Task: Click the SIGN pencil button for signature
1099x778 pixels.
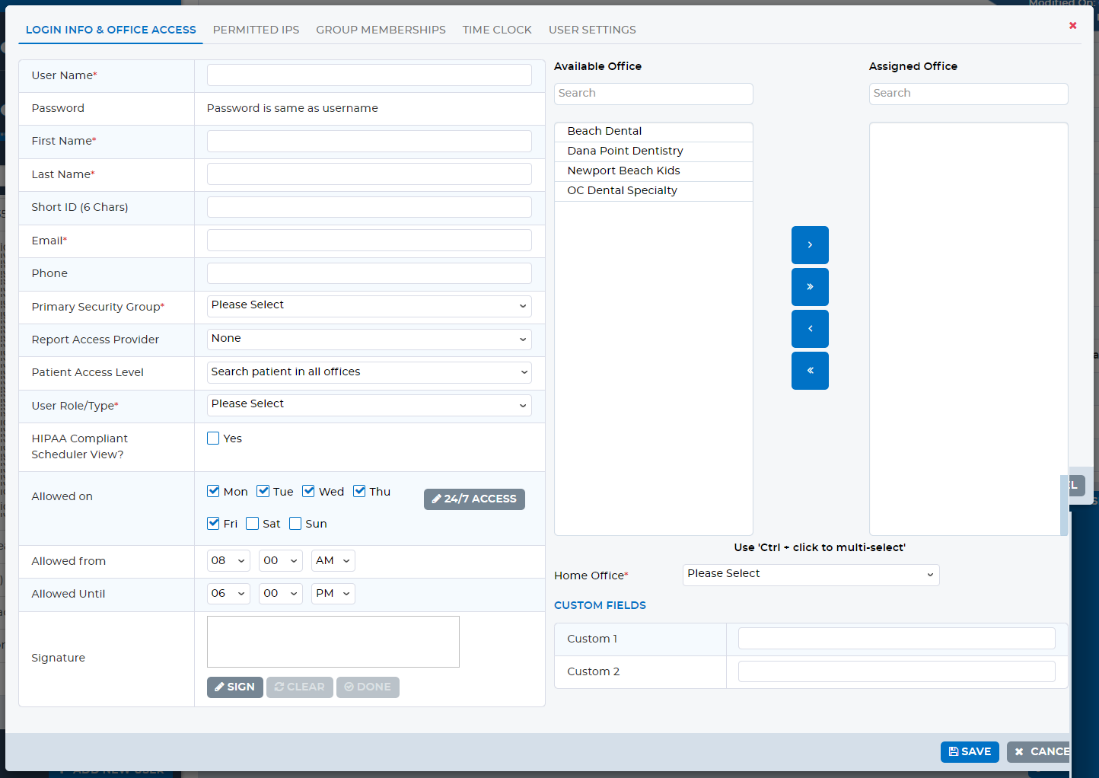Action: point(234,687)
